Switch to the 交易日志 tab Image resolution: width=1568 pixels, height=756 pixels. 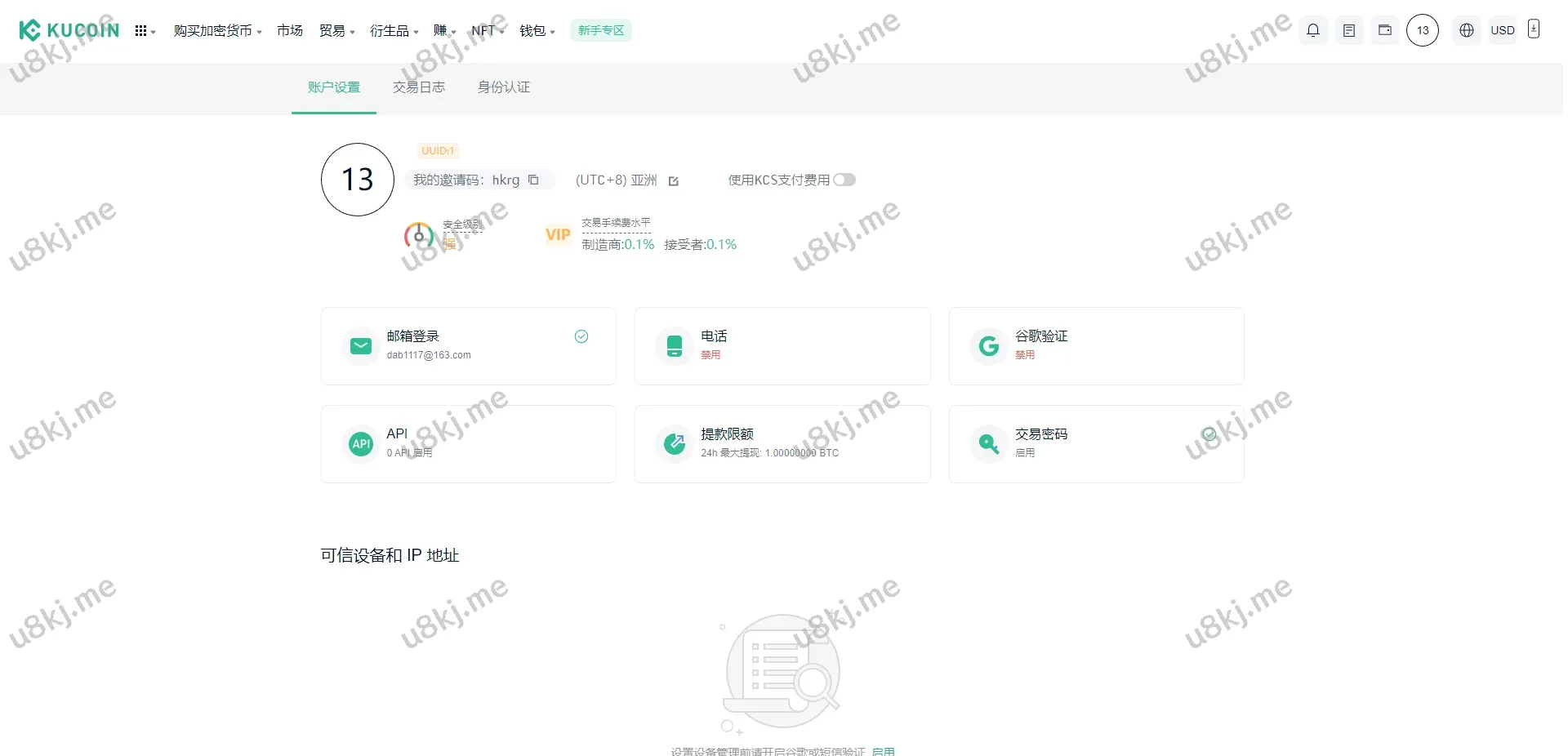(x=418, y=87)
